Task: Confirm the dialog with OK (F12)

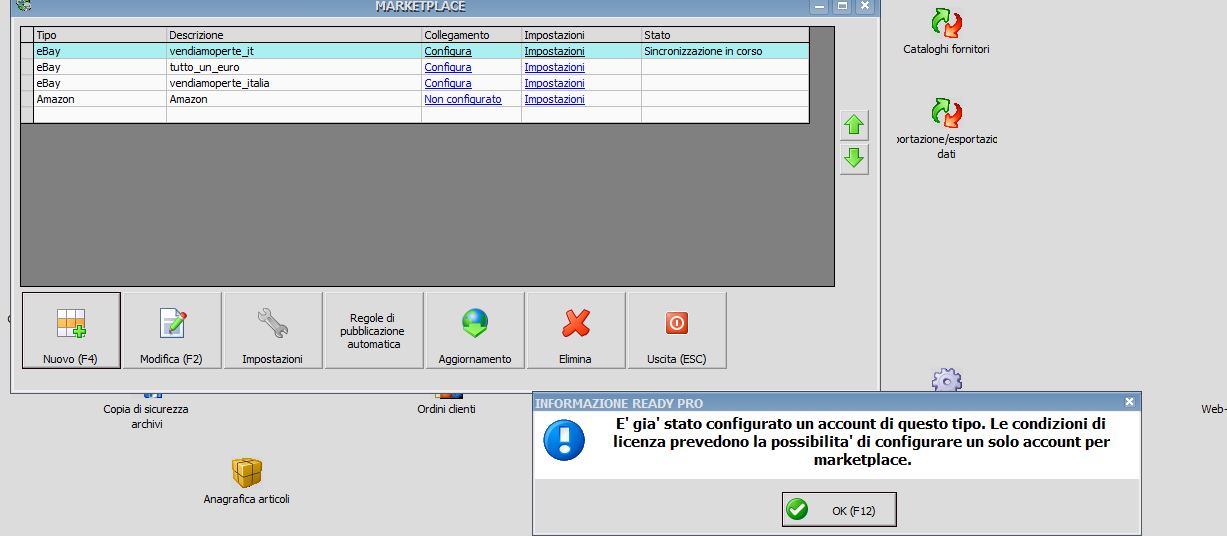Action: click(839, 510)
